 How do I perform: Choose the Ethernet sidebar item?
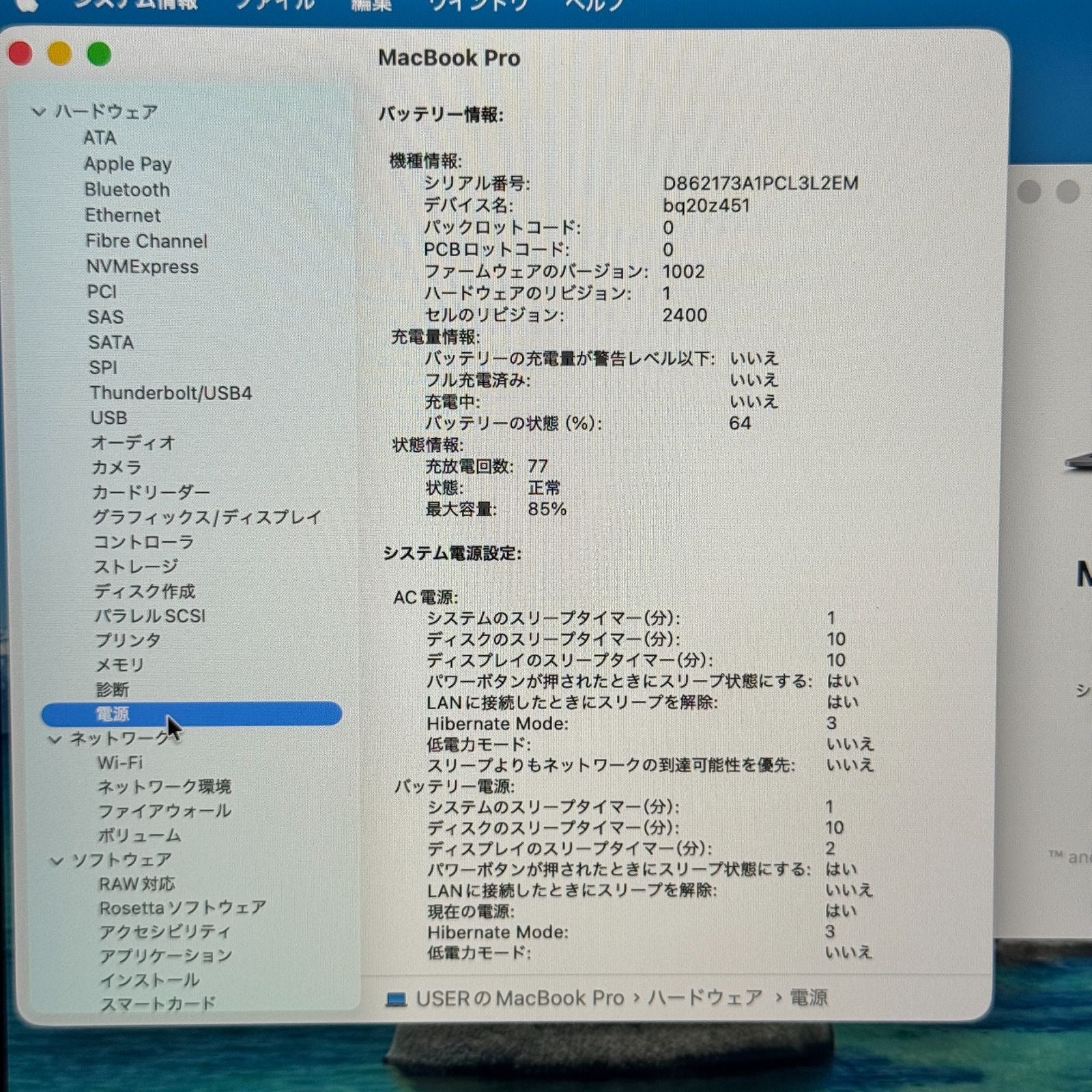point(123,215)
